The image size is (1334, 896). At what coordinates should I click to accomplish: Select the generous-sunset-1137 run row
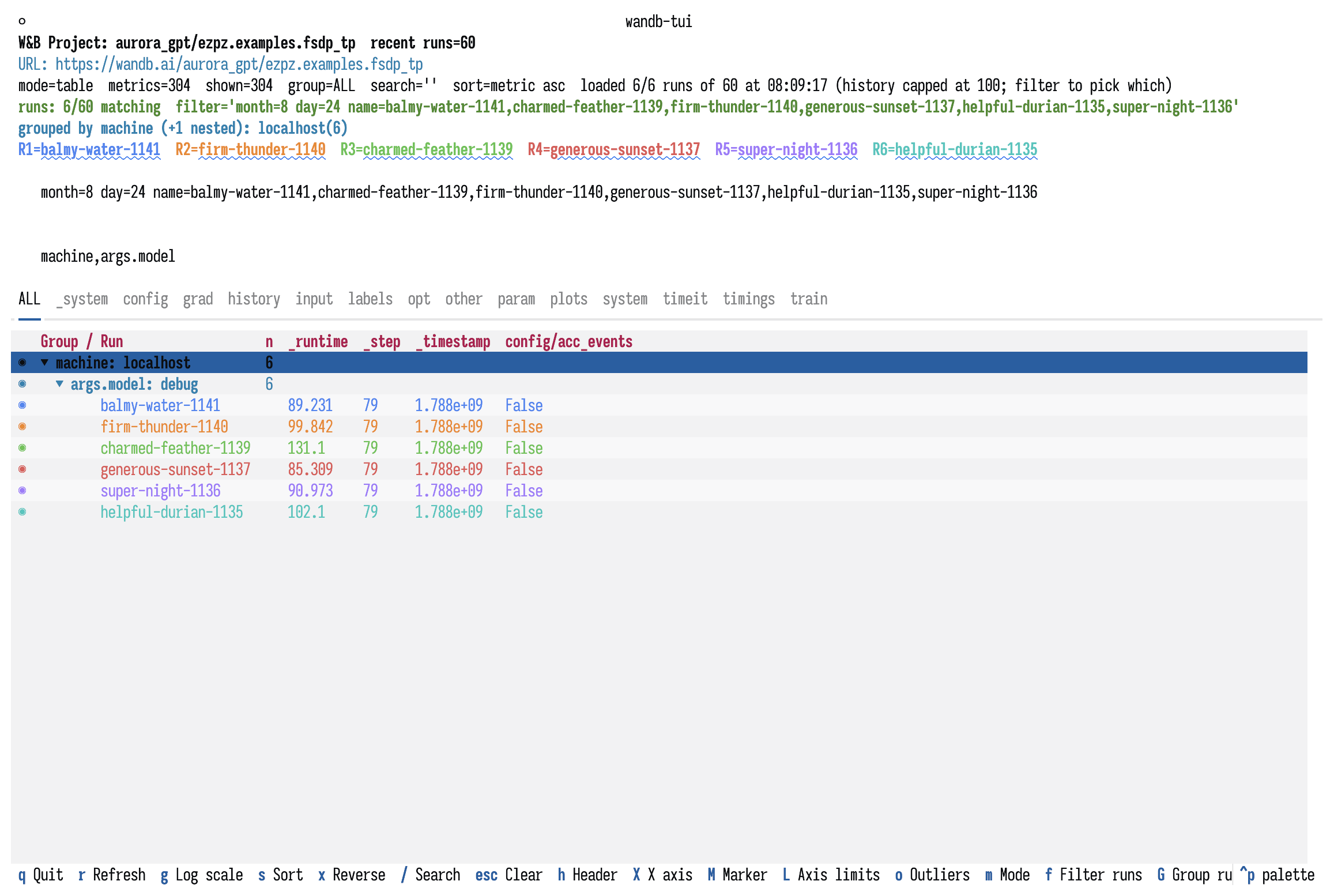[x=659, y=469]
